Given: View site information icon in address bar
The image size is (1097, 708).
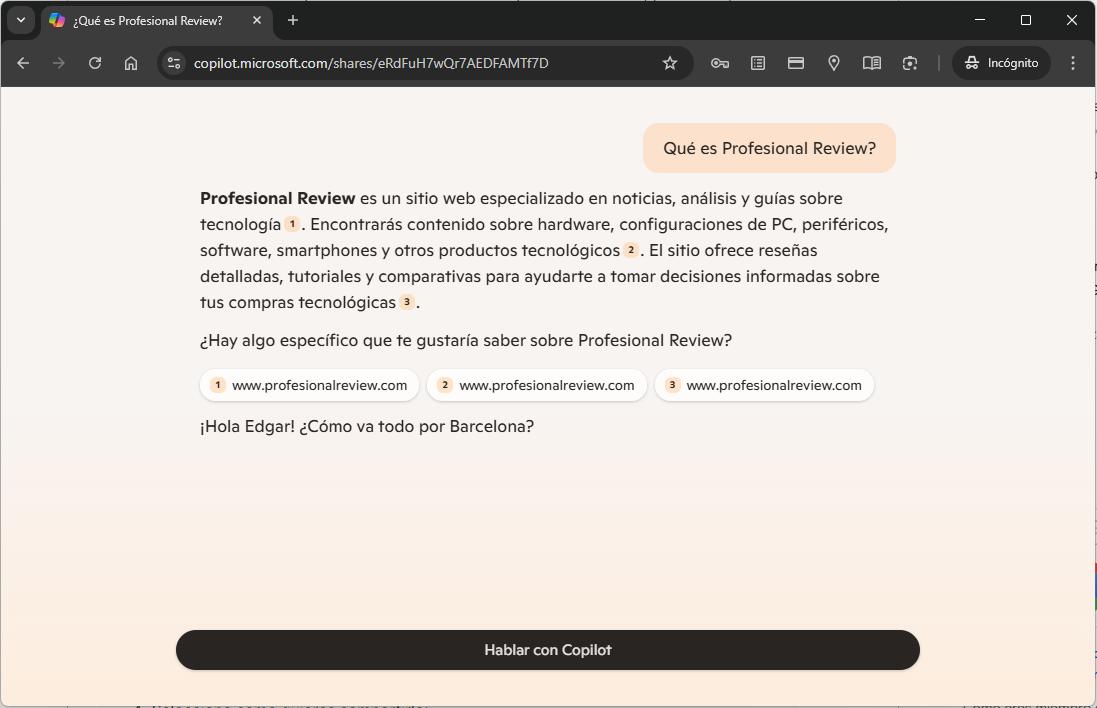Looking at the screenshot, I should tap(174, 63).
